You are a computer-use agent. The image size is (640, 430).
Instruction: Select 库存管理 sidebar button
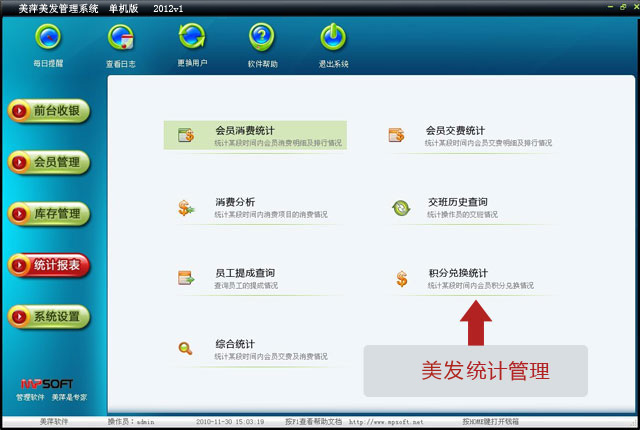tap(48, 213)
